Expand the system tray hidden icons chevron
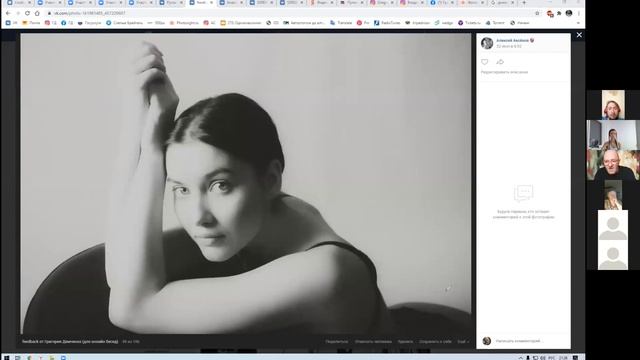This screenshot has width=640, height=360. tap(520, 358)
